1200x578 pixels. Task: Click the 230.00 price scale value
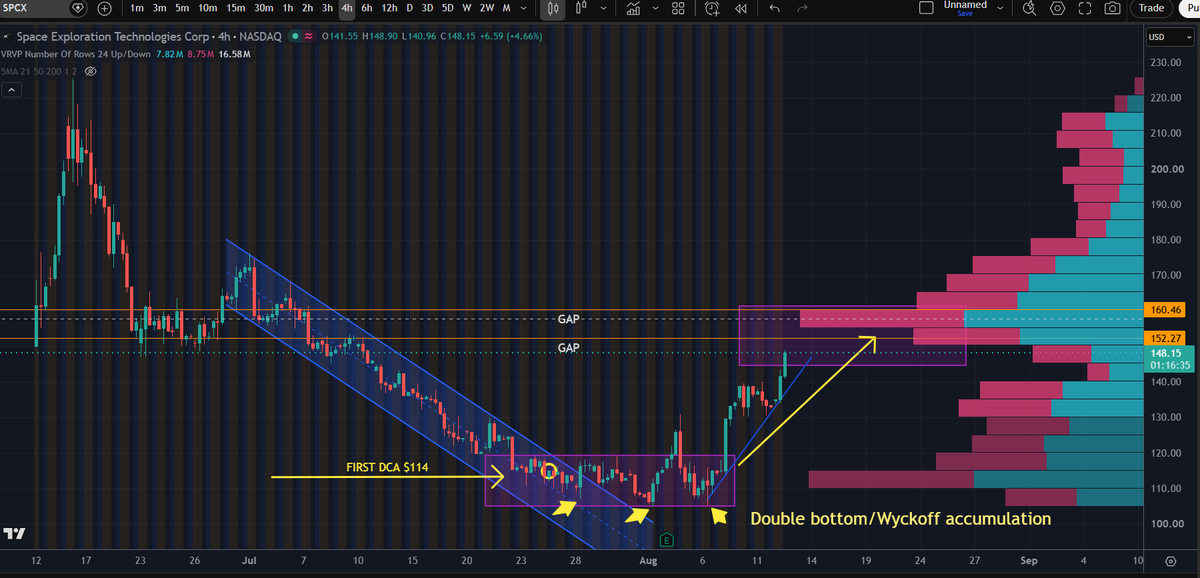(x=1165, y=62)
